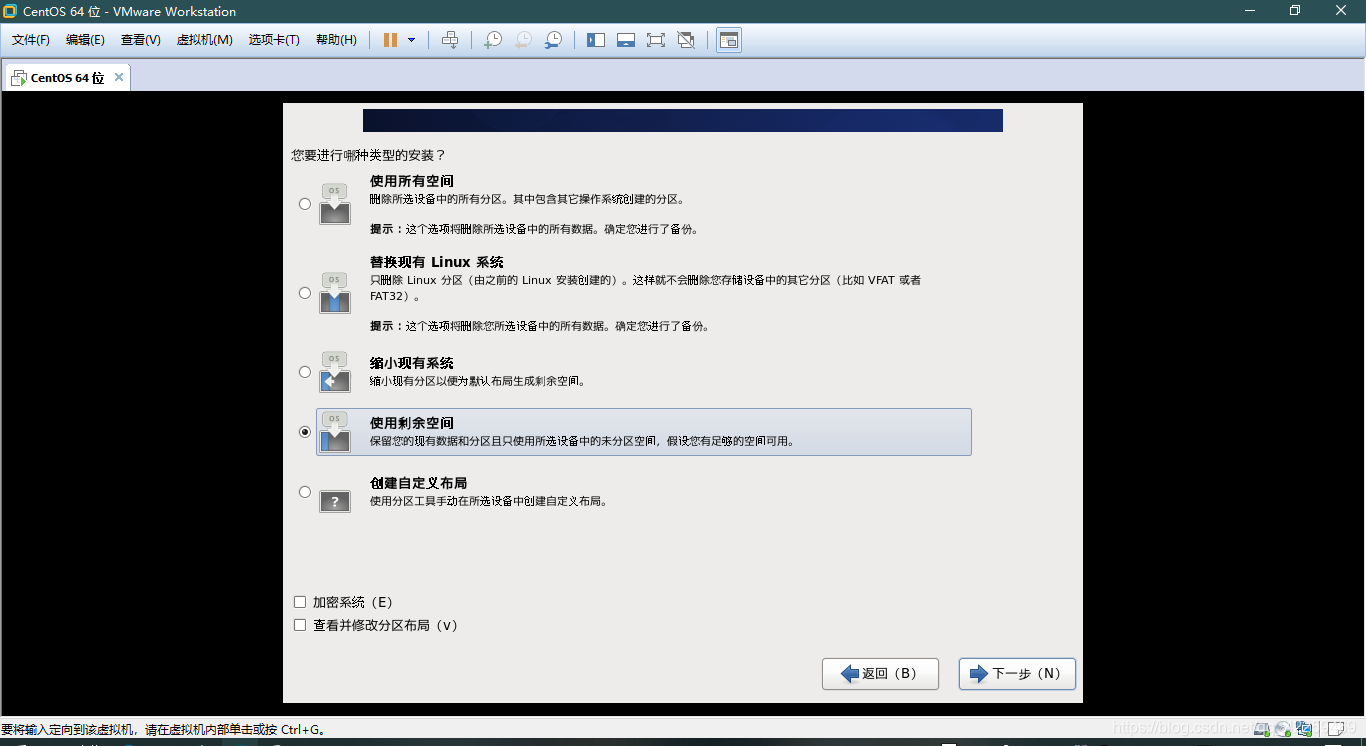Click the 缩小现有系统 heading text
This screenshot has height=746, width=1366.
pyautogui.click(x=412, y=363)
